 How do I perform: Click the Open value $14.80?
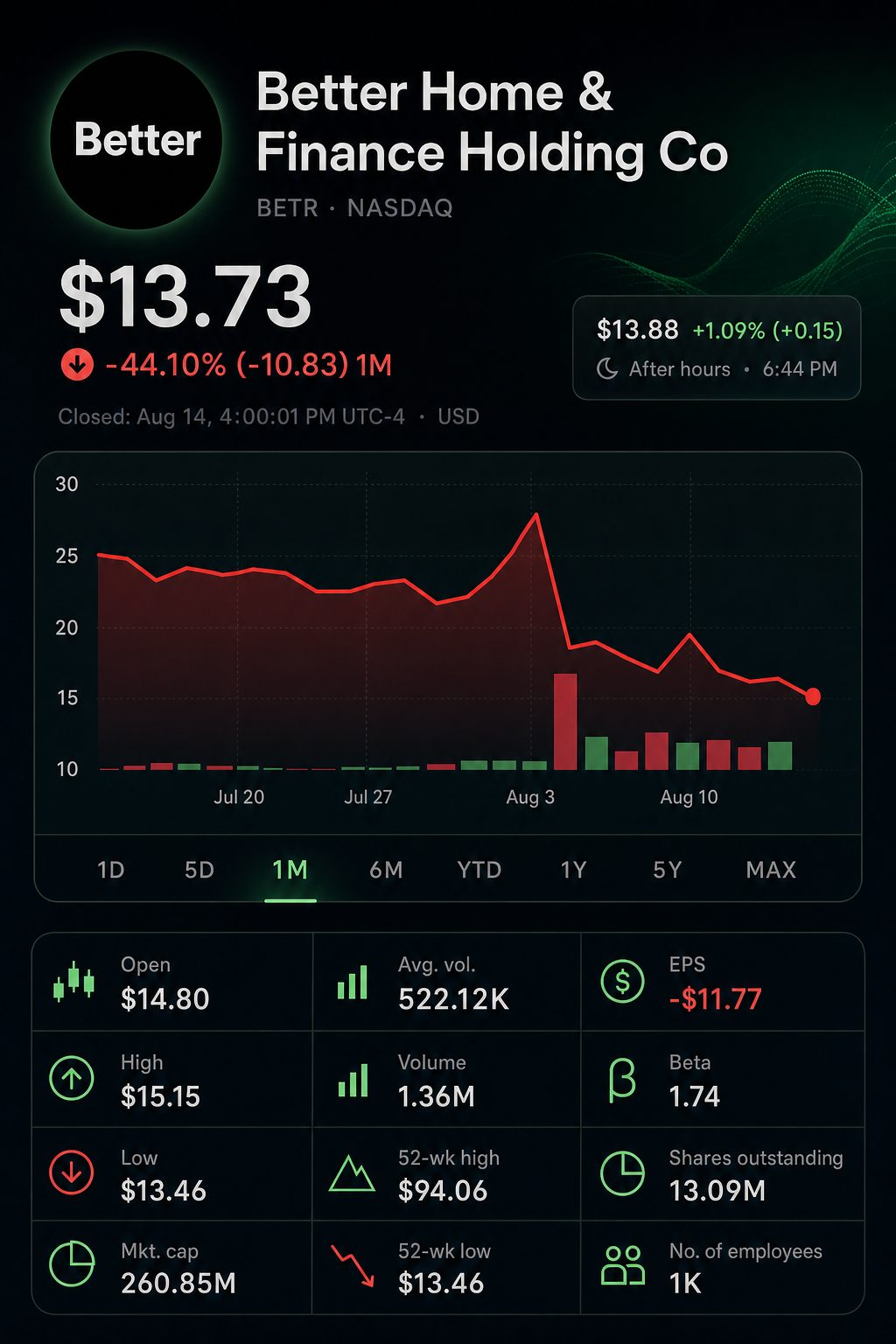[165, 999]
